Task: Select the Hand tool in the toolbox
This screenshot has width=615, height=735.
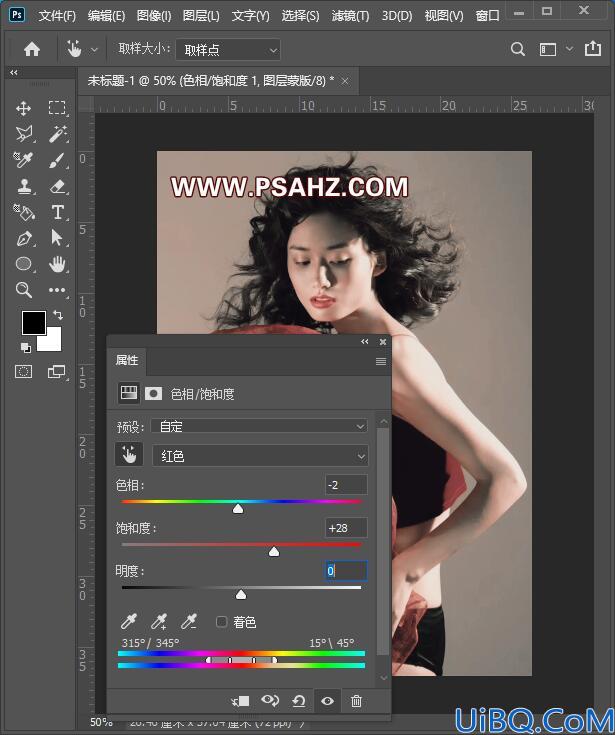Action: (x=57, y=264)
